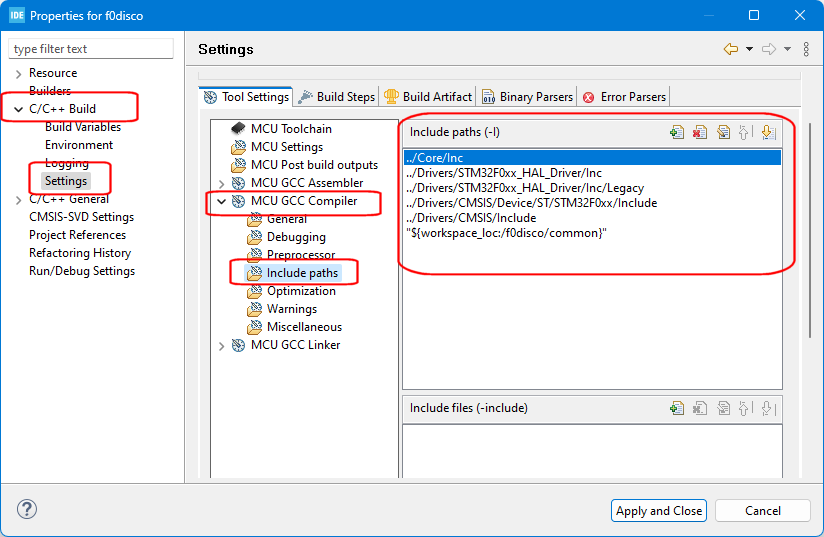This screenshot has height=537, width=824.
Task: Move selected include path down
Action: pos(767,132)
